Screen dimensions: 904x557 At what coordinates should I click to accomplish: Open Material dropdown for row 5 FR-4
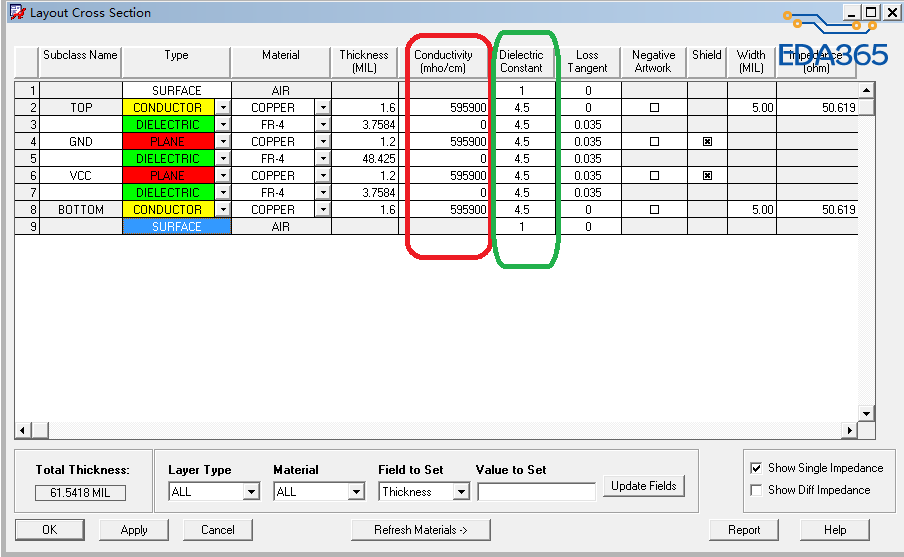click(323, 159)
